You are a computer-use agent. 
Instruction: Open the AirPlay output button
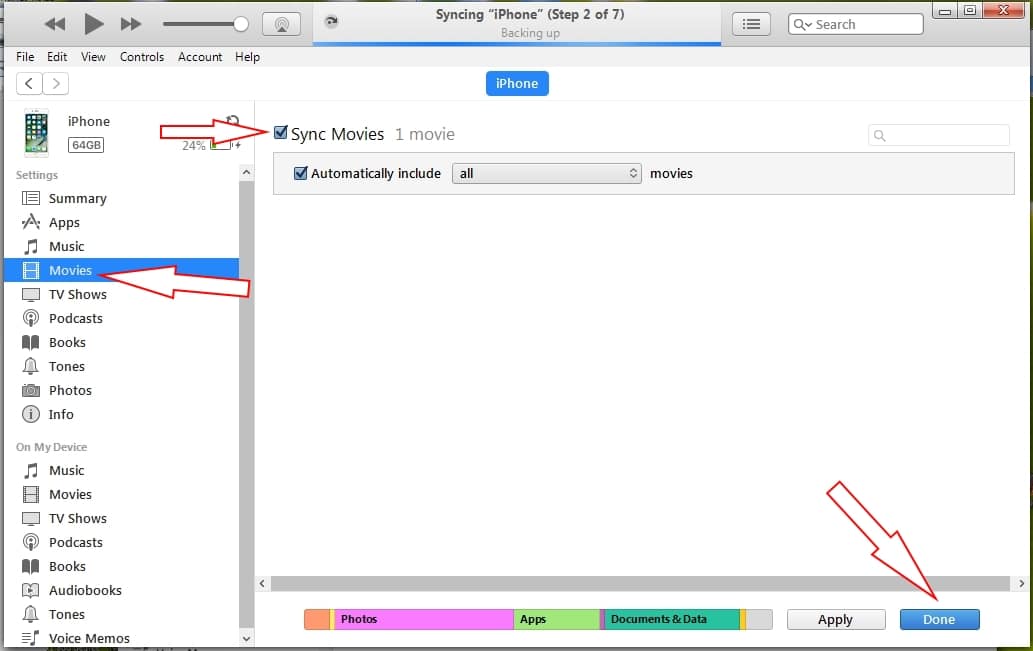(x=281, y=24)
